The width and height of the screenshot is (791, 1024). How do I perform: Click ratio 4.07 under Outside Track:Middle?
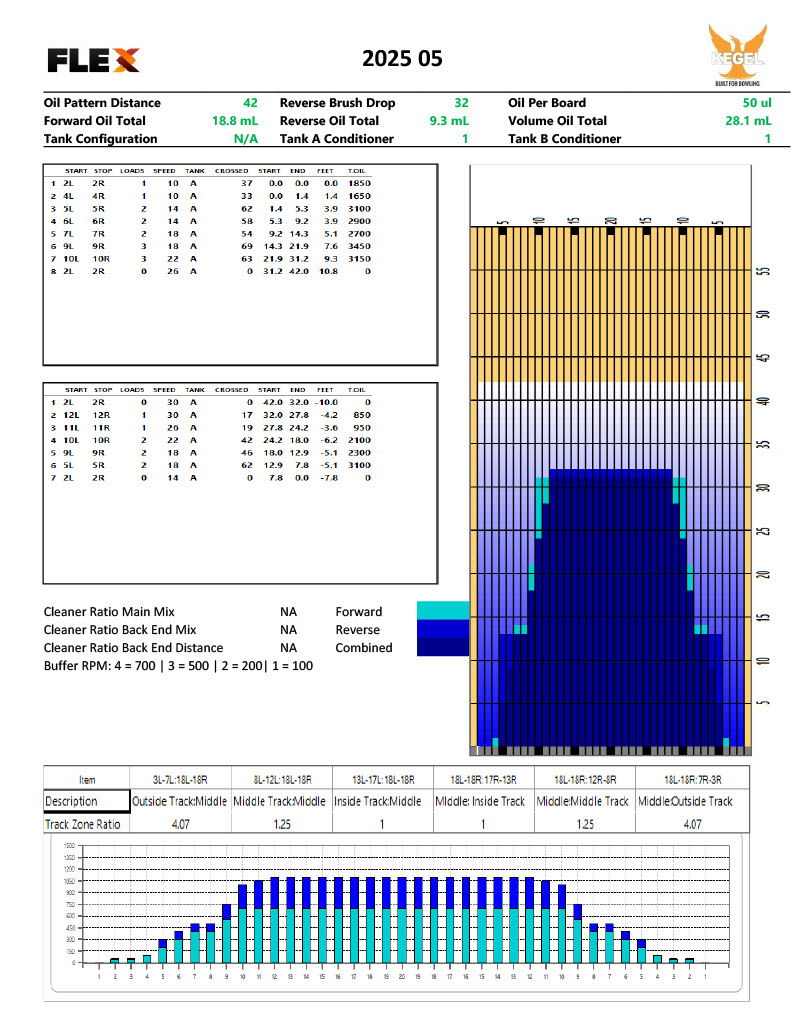coord(181,824)
